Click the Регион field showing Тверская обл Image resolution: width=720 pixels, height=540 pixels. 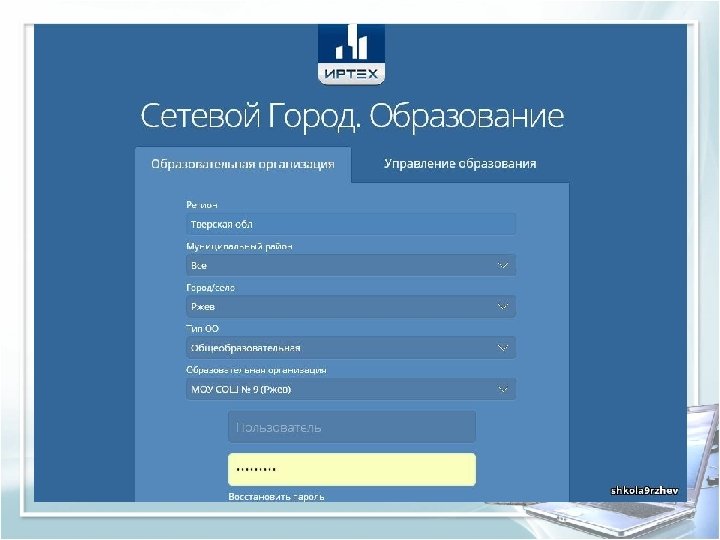pyautogui.click(x=351, y=224)
